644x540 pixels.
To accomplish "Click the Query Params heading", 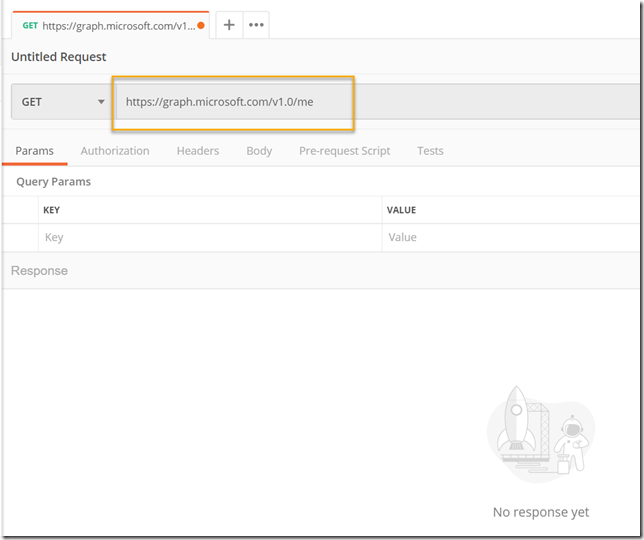I will (53, 182).
